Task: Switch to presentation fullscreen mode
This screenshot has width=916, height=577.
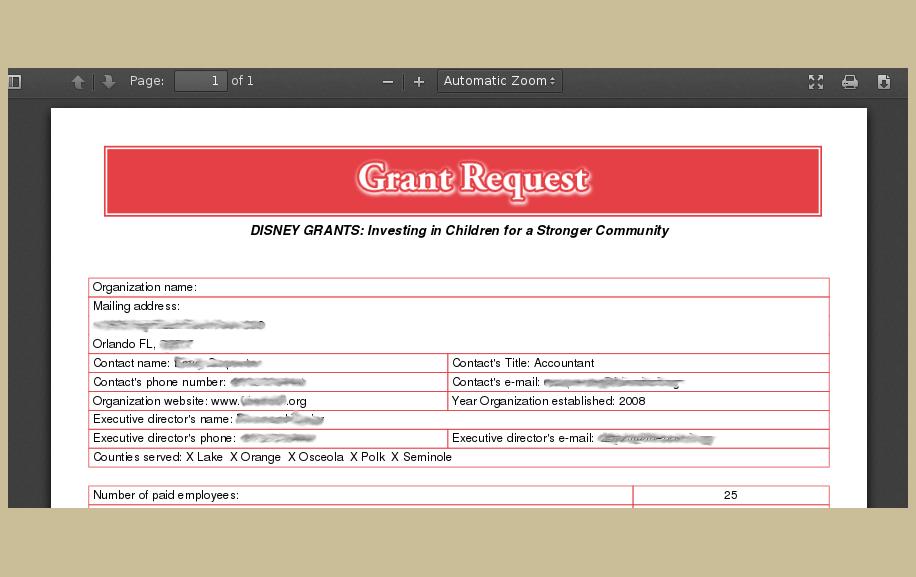Action: (816, 82)
